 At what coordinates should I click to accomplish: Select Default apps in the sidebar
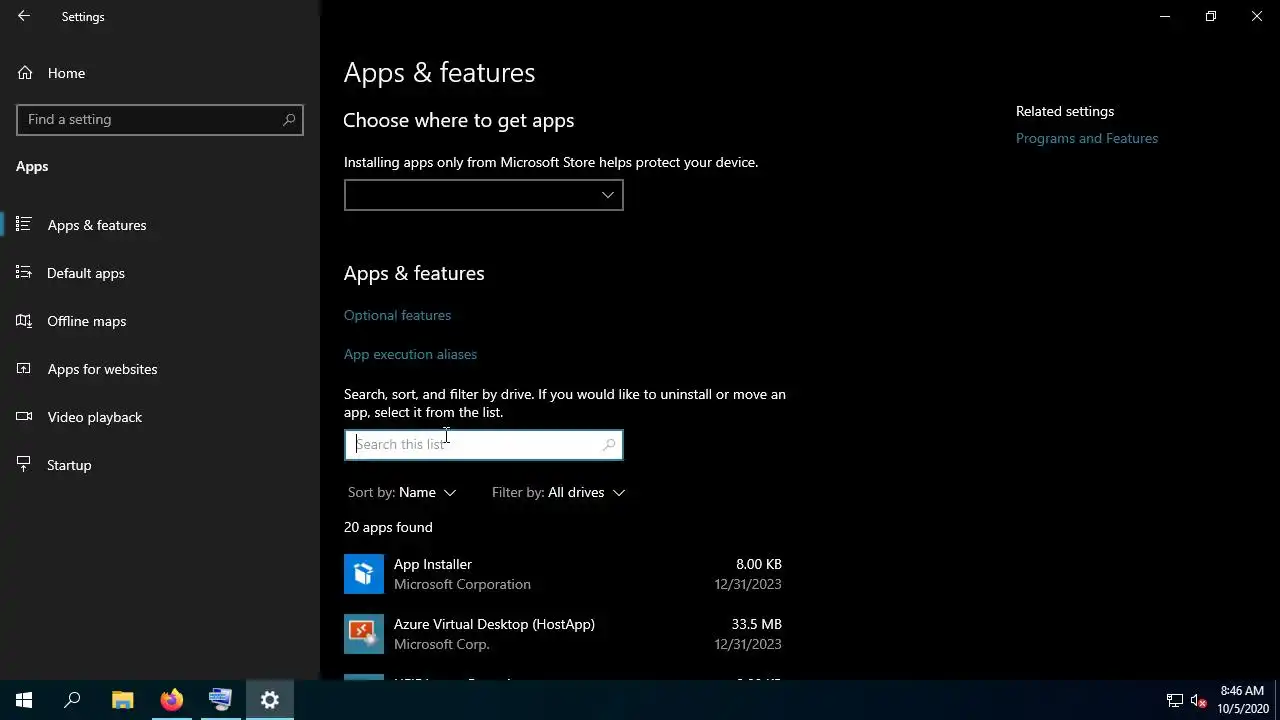86,273
